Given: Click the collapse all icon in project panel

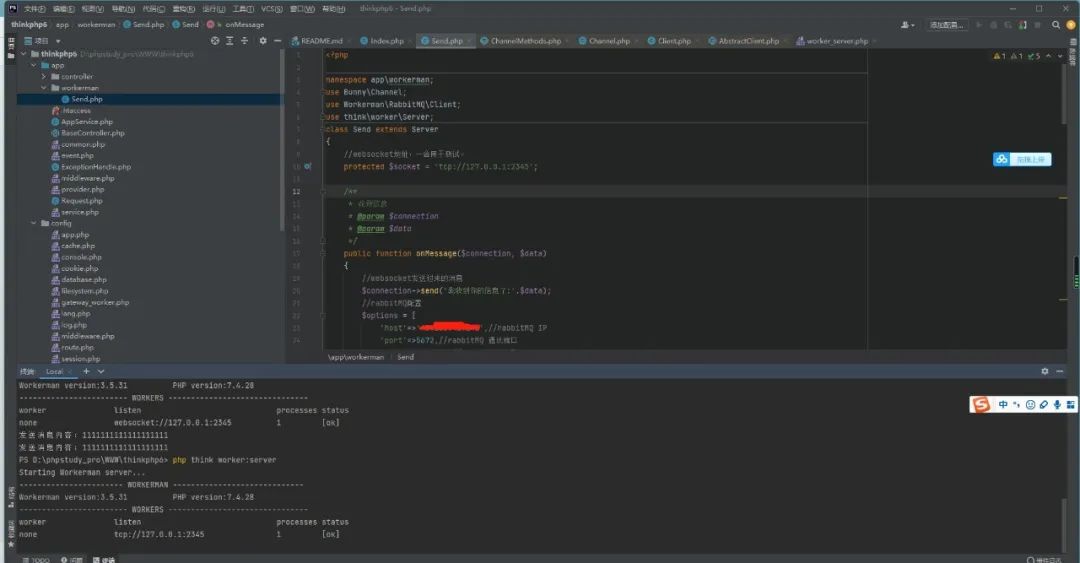Looking at the screenshot, I should (244, 41).
